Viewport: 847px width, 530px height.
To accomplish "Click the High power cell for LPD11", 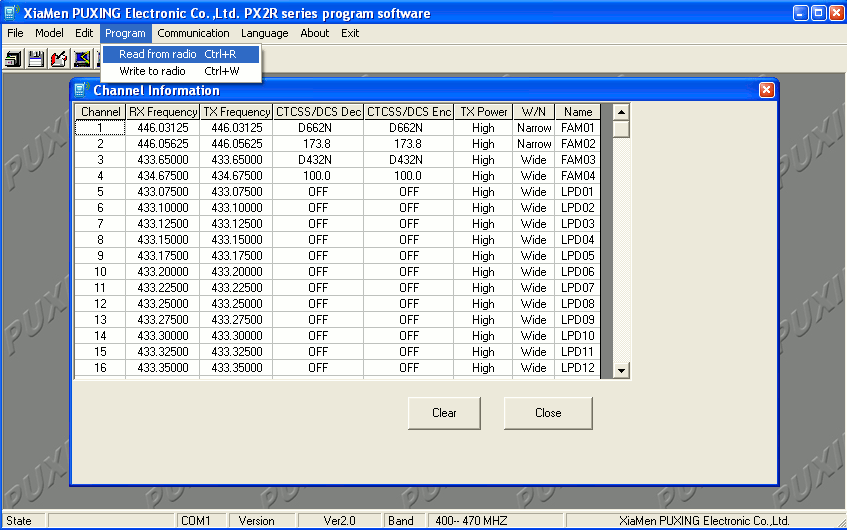I will pos(483,352).
